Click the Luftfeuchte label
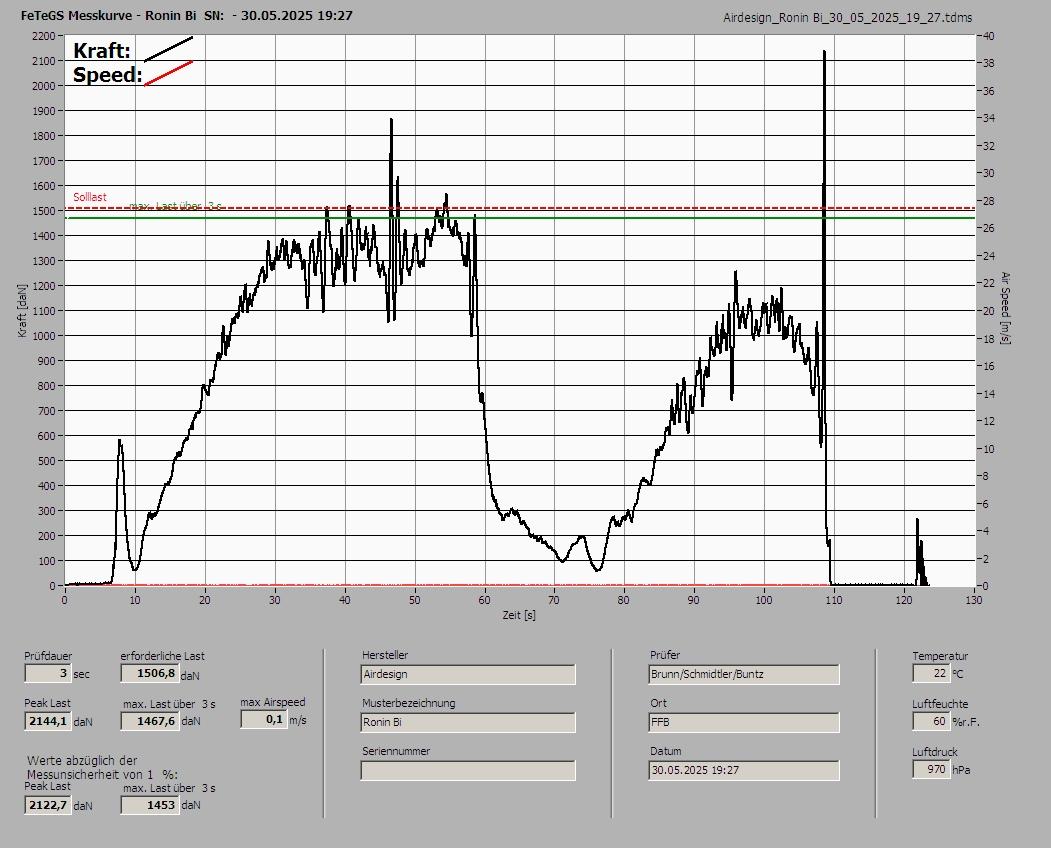Viewport: 1051px width, 848px height. [940, 704]
